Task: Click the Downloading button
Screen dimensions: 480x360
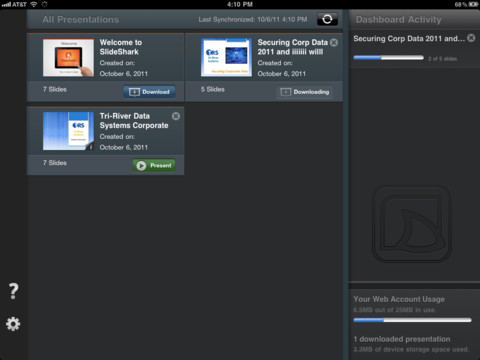Action: click(x=305, y=92)
